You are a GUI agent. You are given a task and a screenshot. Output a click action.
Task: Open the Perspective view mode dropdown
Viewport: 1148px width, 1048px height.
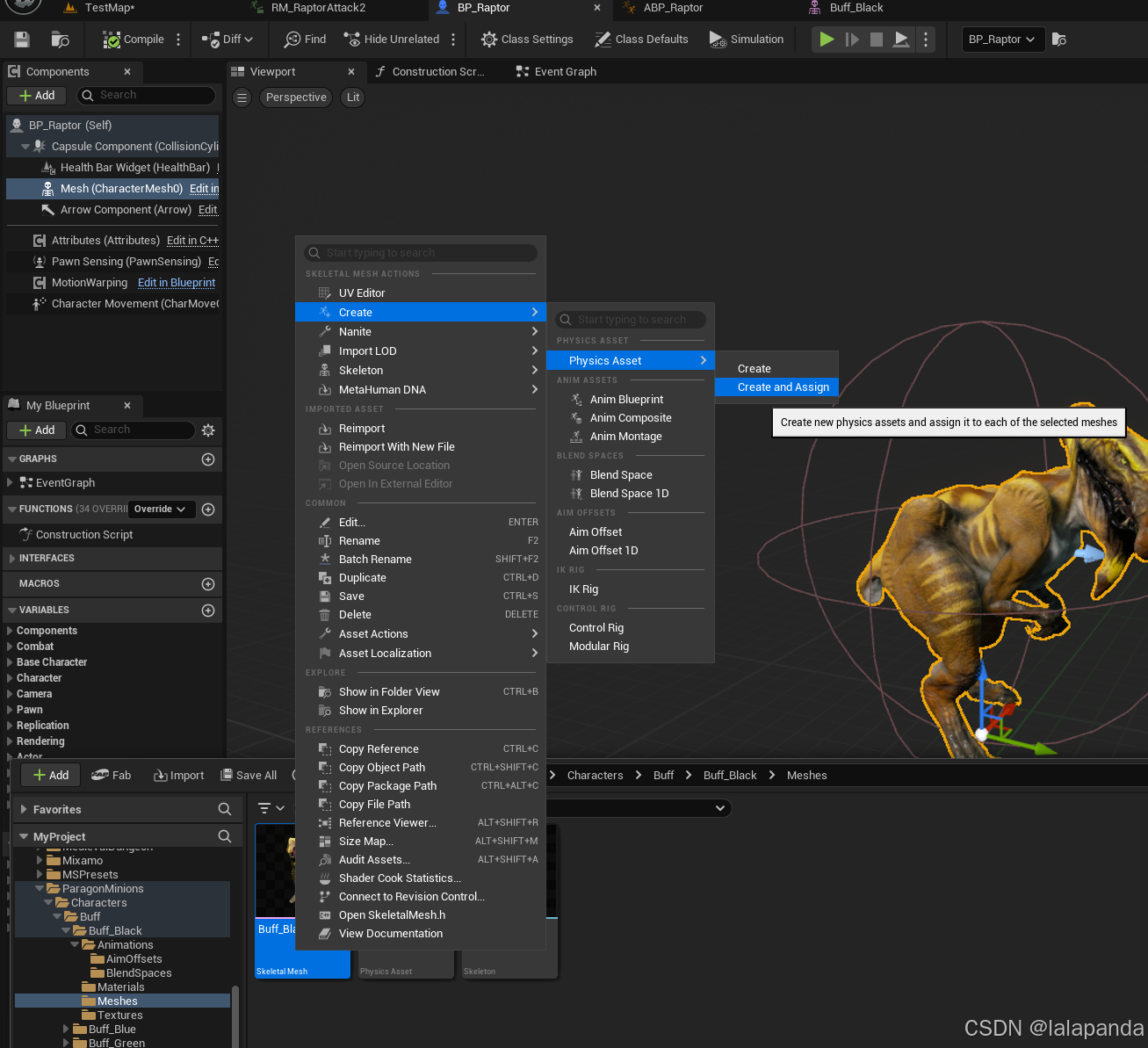click(296, 98)
